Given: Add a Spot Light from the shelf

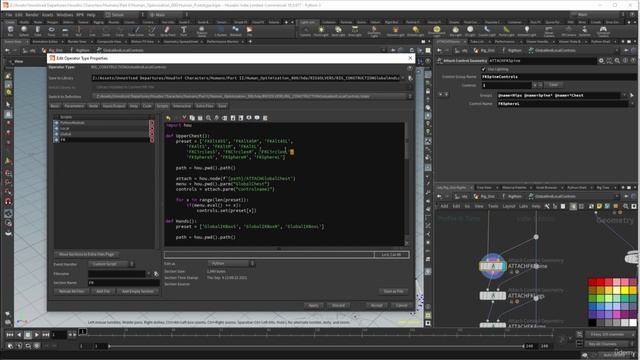Looking at the screenshot, I should [x=338, y=31].
